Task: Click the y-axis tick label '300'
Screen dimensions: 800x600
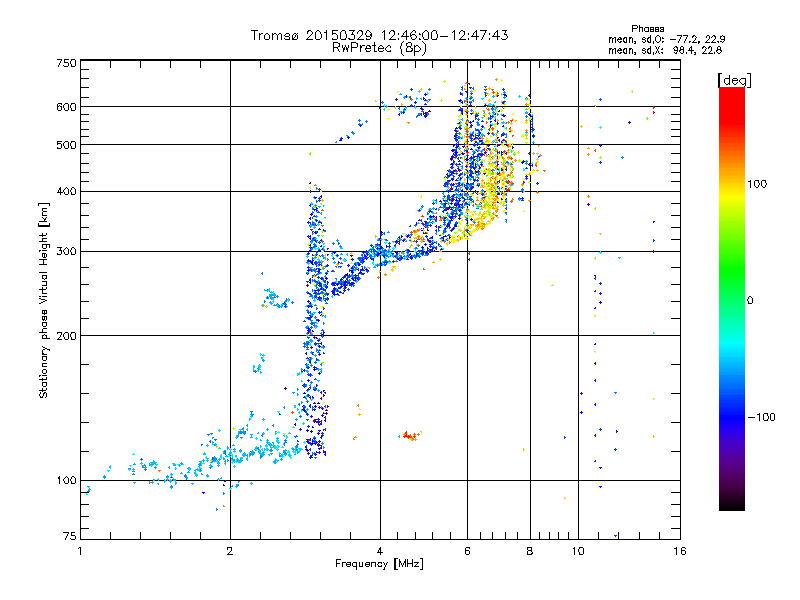Action: pyautogui.click(x=66, y=251)
